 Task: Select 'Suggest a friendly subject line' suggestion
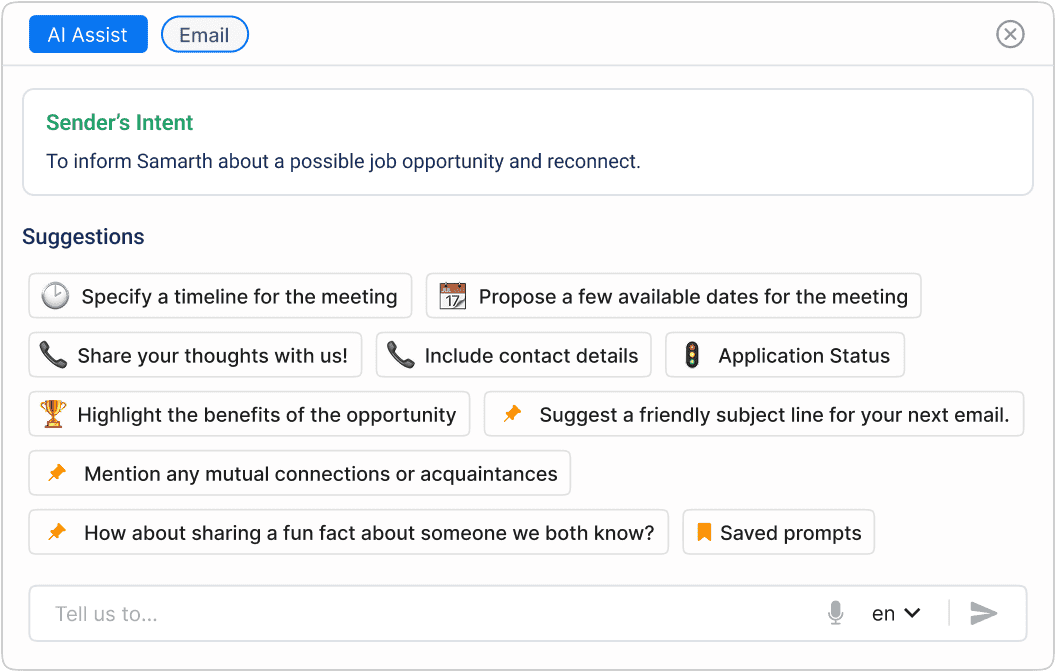[774, 414]
